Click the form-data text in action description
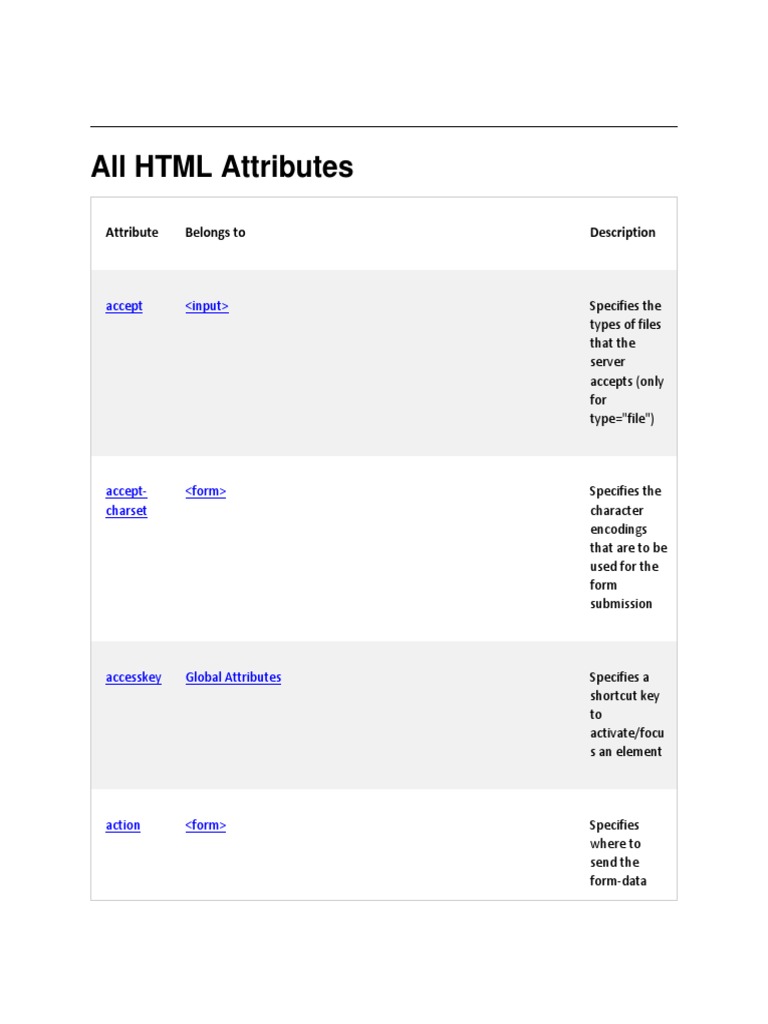 coord(618,881)
